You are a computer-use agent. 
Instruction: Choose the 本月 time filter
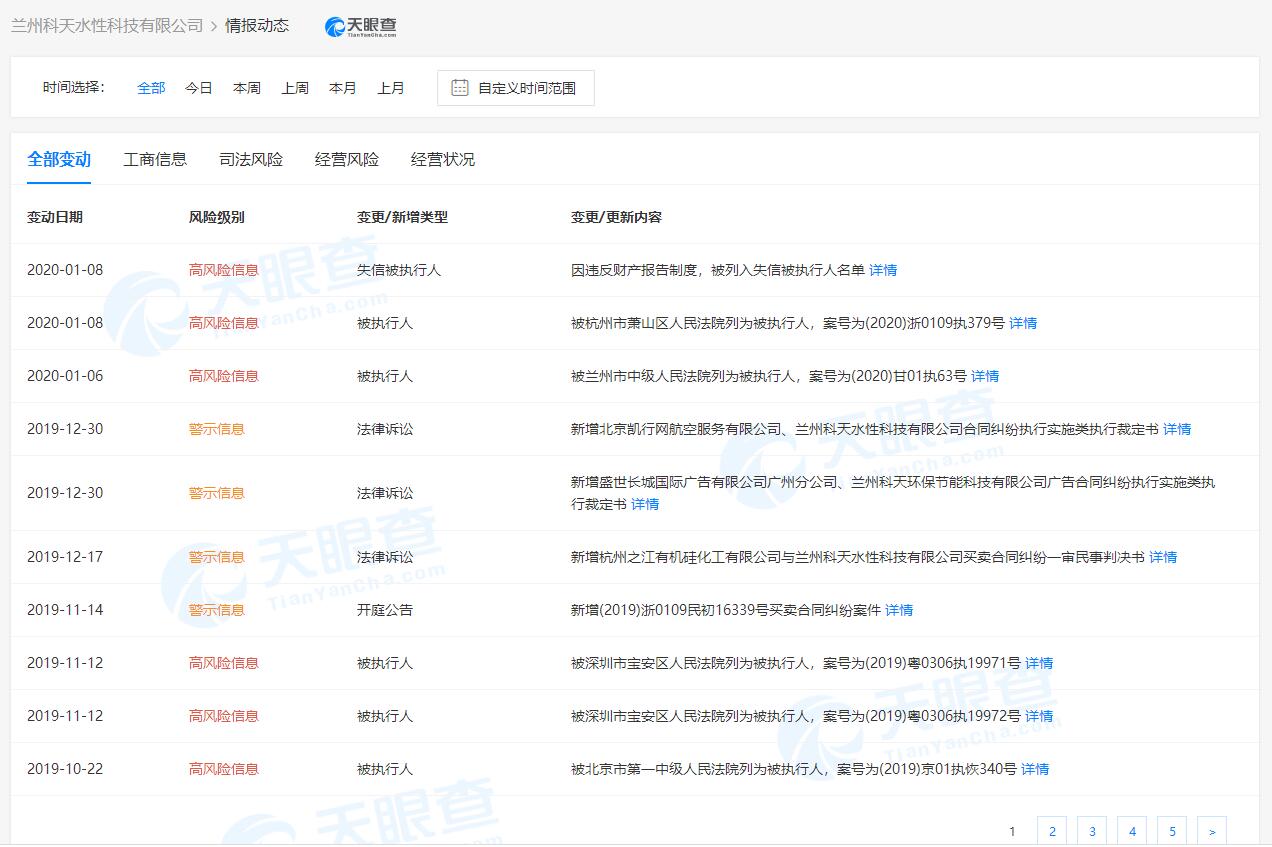343,88
